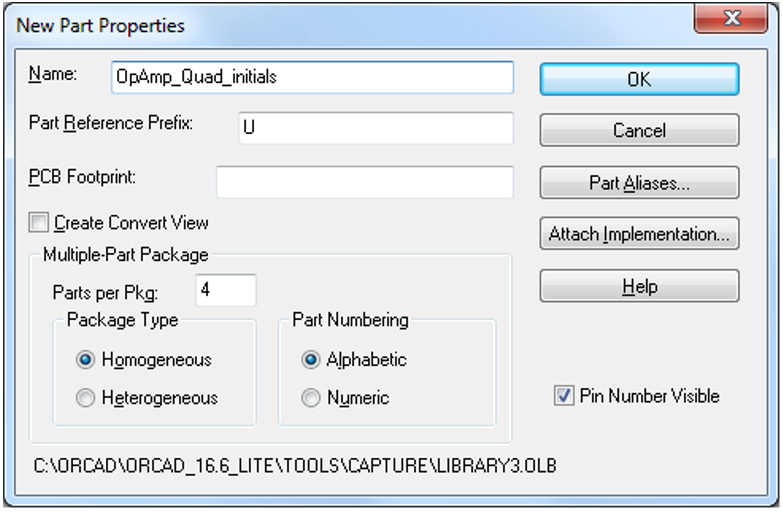Choose the Heterogeneous package type
This screenshot has width=783, height=512.
click(x=87, y=398)
